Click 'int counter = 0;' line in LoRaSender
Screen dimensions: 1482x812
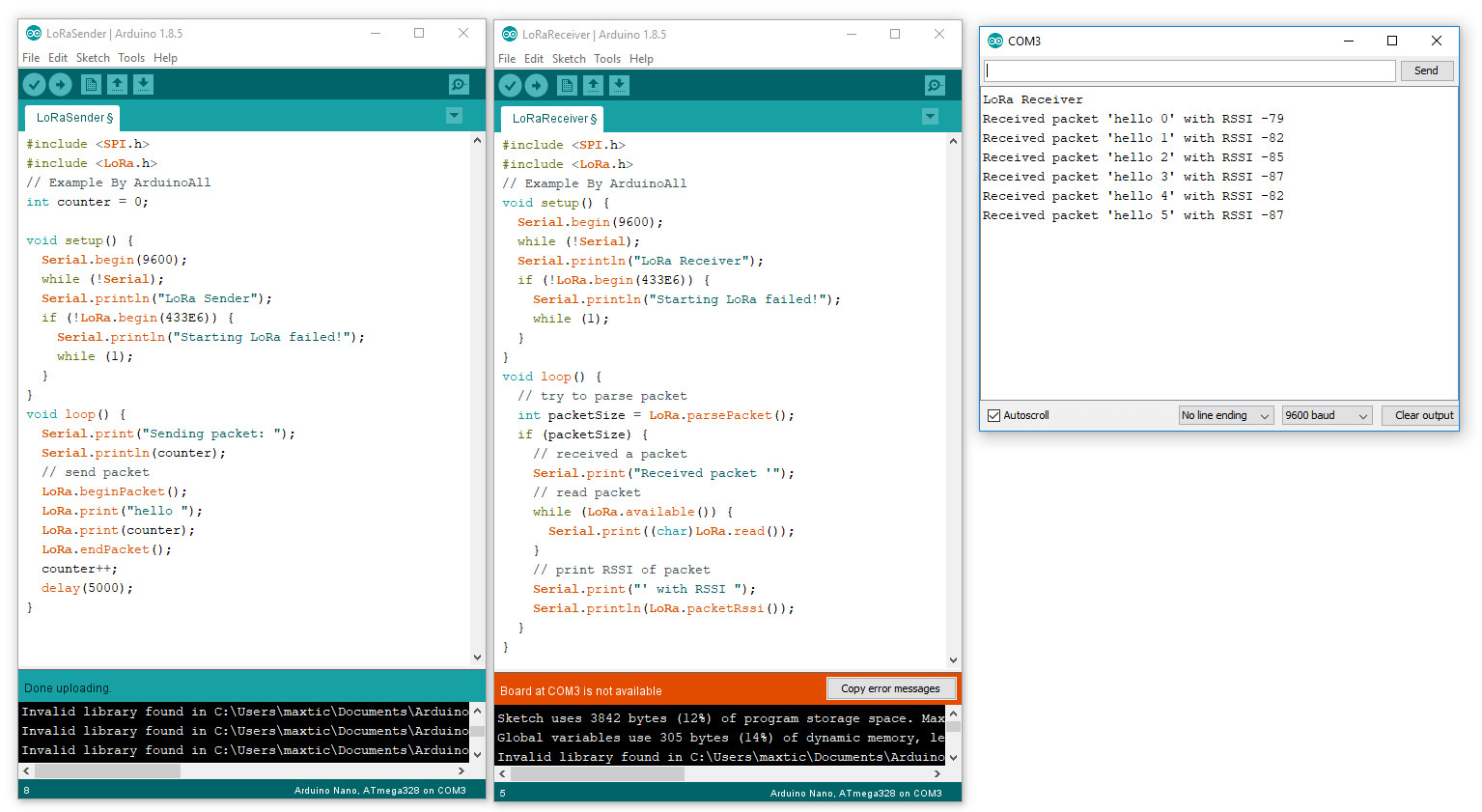[x=87, y=202]
